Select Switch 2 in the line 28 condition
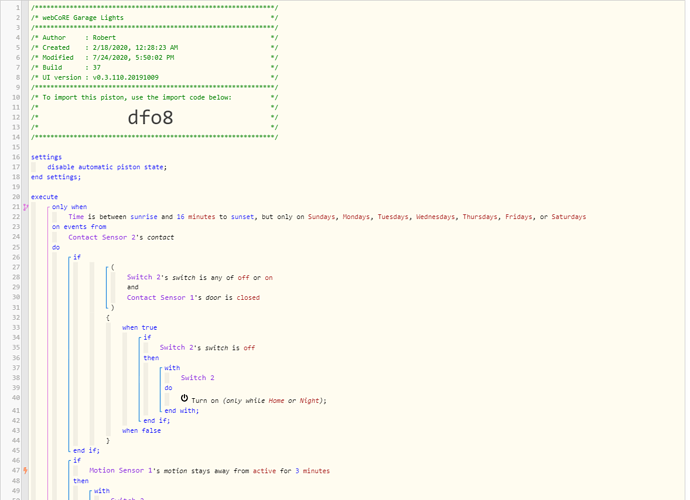 (x=144, y=277)
